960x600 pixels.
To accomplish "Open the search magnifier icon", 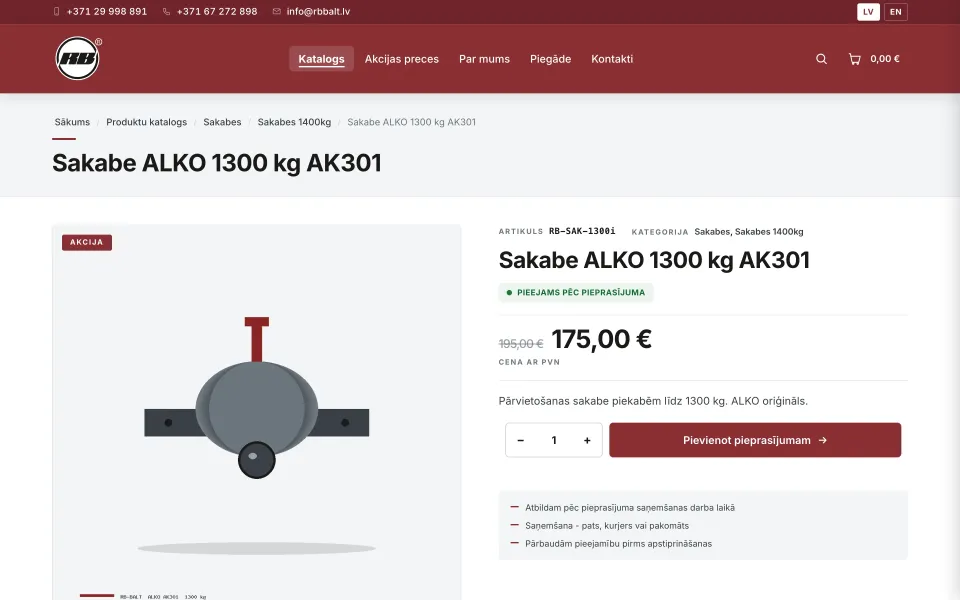I will [x=821, y=59].
